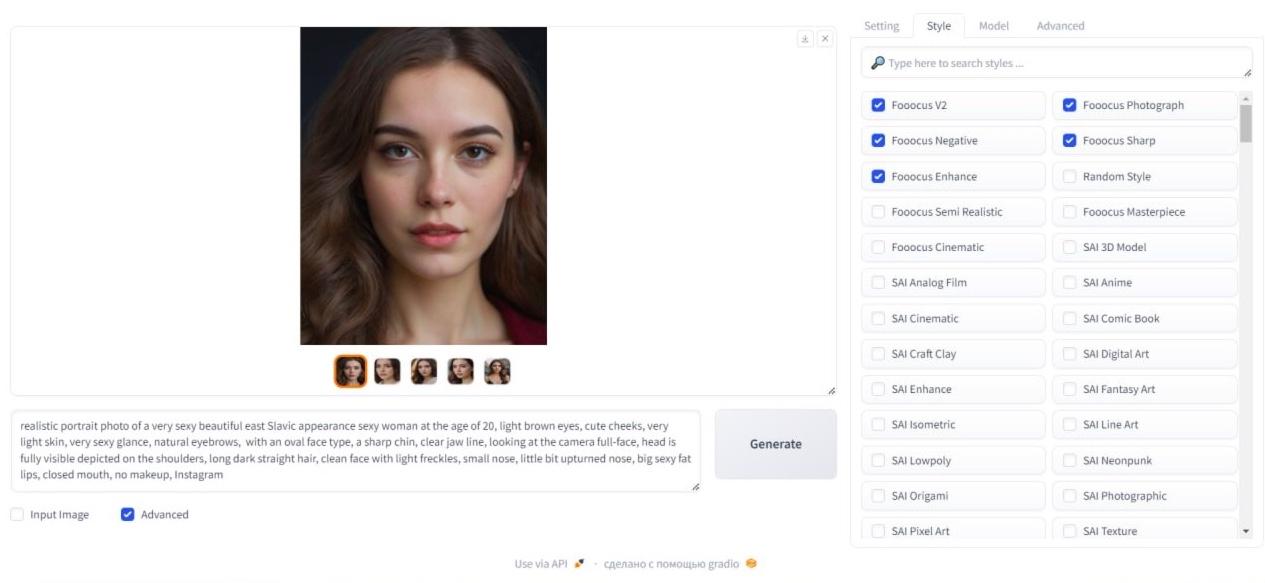Viewport: 1265px width, 583px height.
Task: Enable the Input Image checkbox
Action: (x=18, y=514)
